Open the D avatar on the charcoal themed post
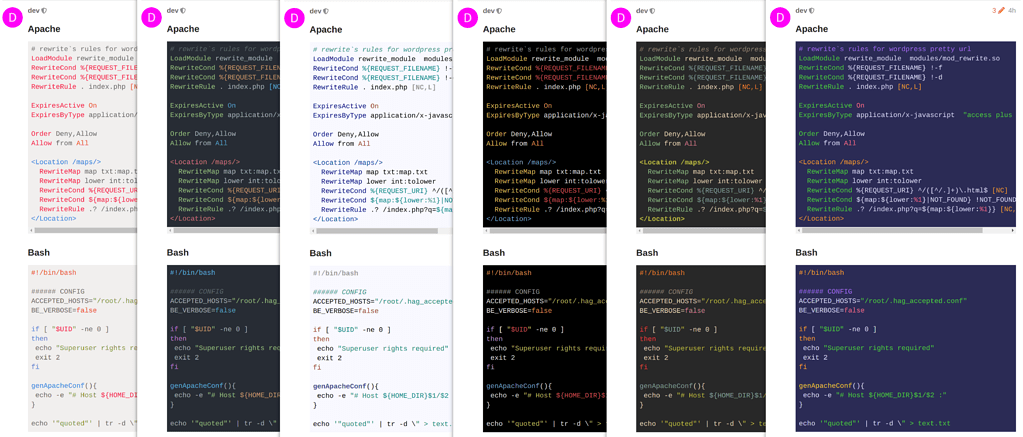Image resolution: width=1023 pixels, height=437 pixels. tap(620, 19)
